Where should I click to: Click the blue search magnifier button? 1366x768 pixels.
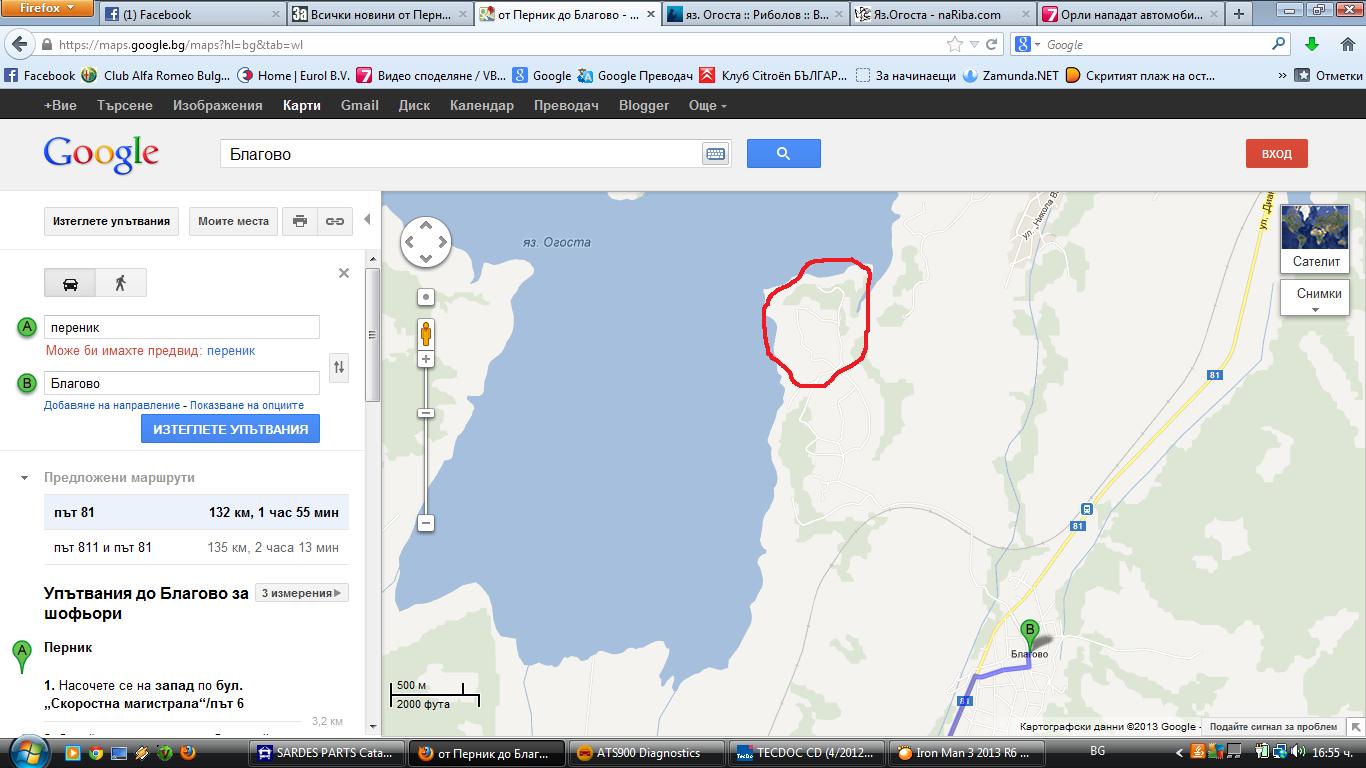[x=783, y=154]
